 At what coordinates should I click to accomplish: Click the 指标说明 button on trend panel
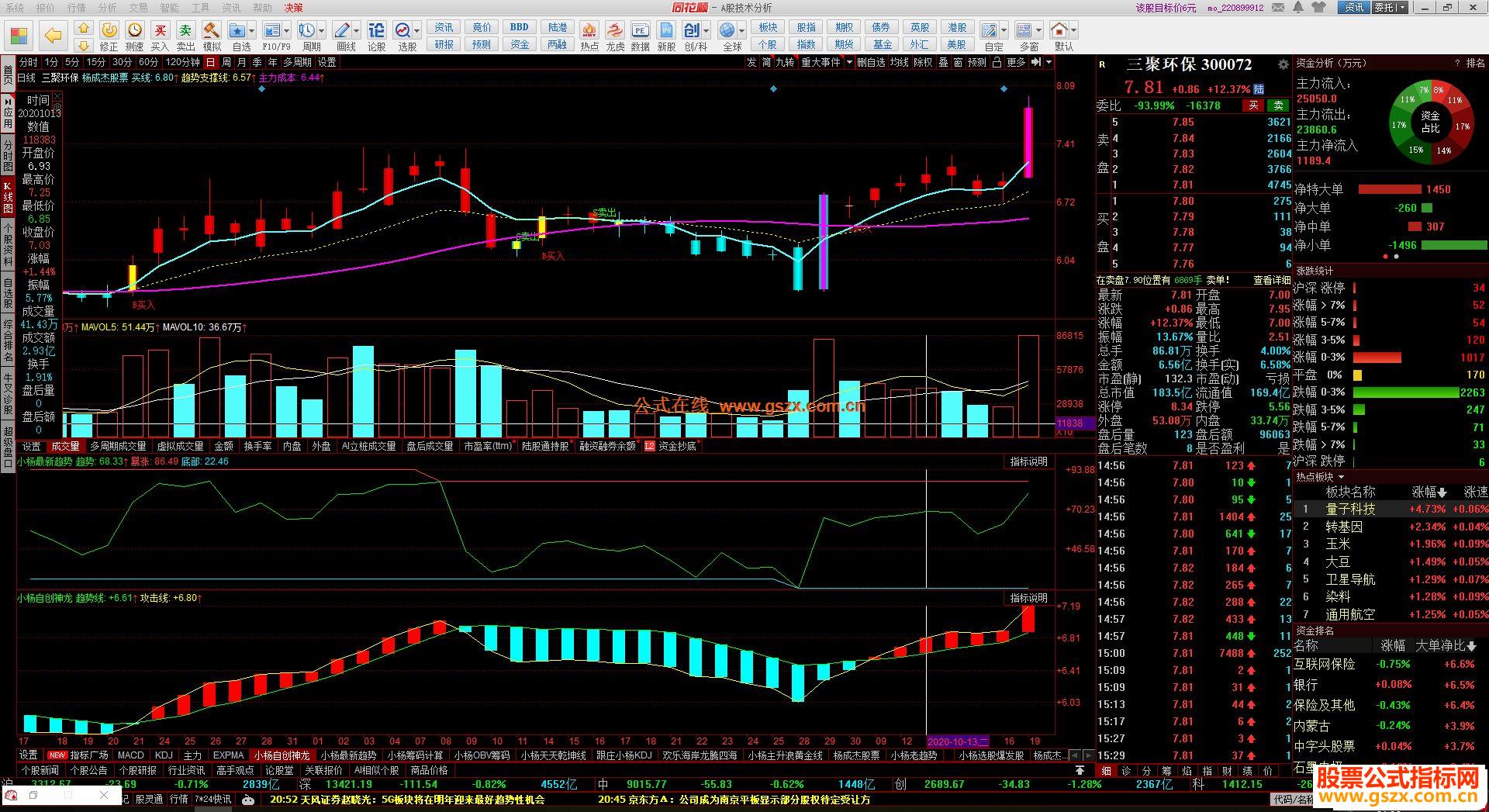click(1028, 461)
